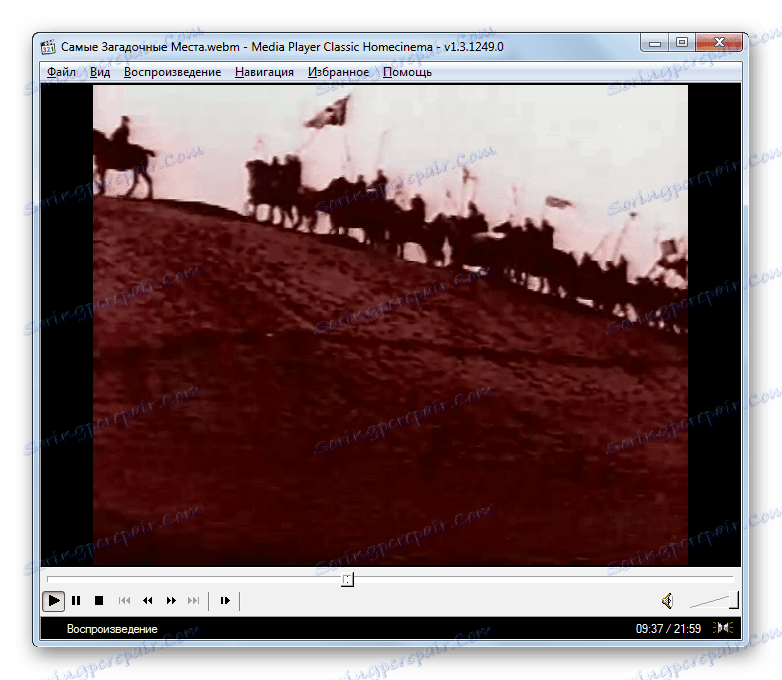Maximize the Media Player Classic window
Image resolution: width=782 pixels, height=680 pixels.
[x=682, y=43]
